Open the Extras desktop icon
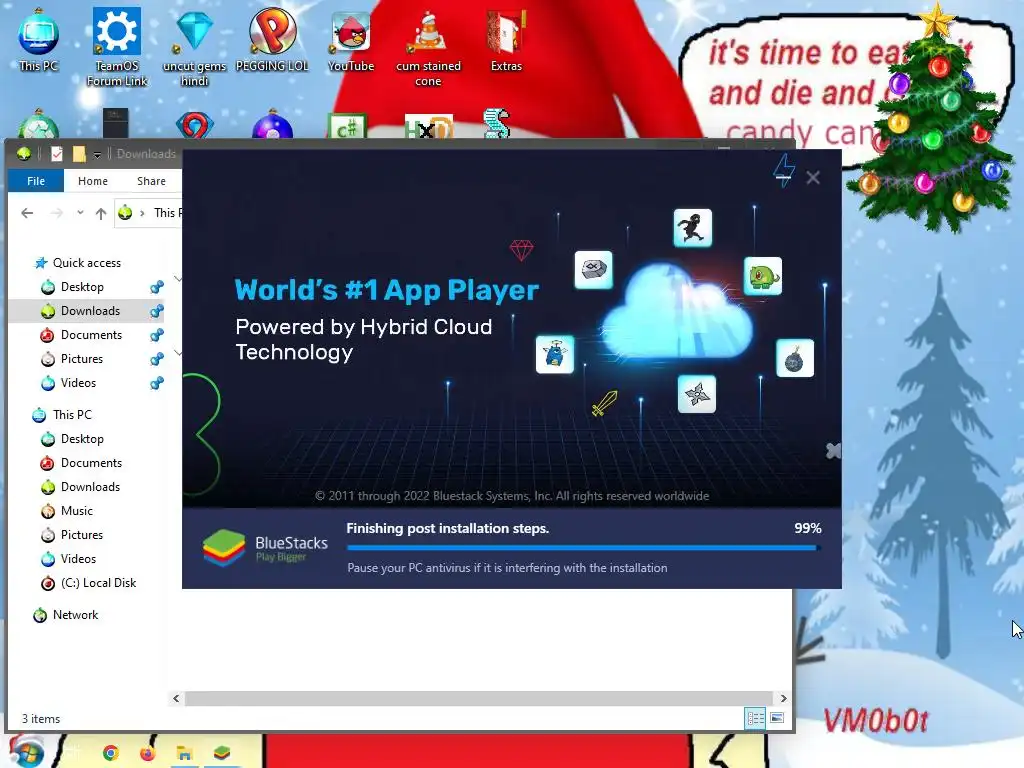The image size is (1024, 768). point(506,39)
